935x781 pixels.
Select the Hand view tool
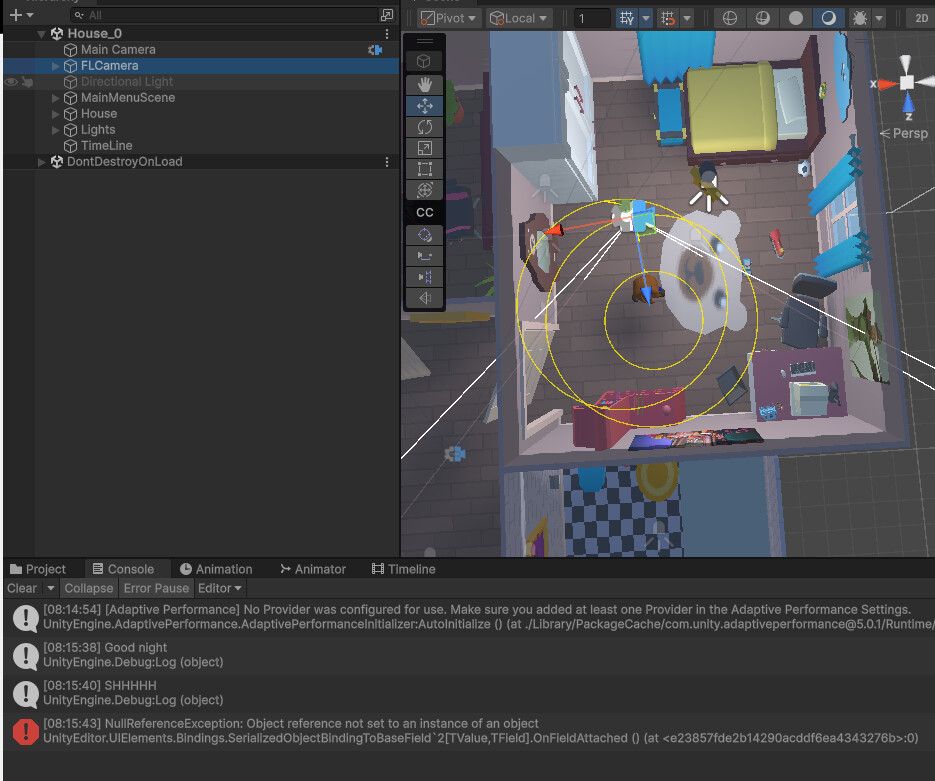point(424,84)
